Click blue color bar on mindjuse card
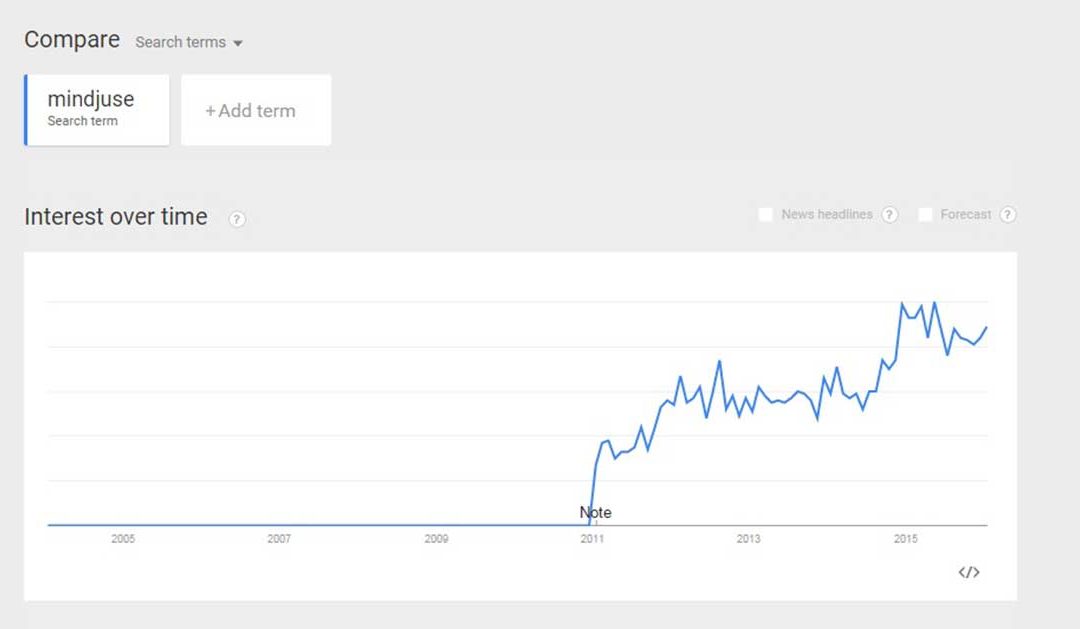 click(x=26, y=109)
